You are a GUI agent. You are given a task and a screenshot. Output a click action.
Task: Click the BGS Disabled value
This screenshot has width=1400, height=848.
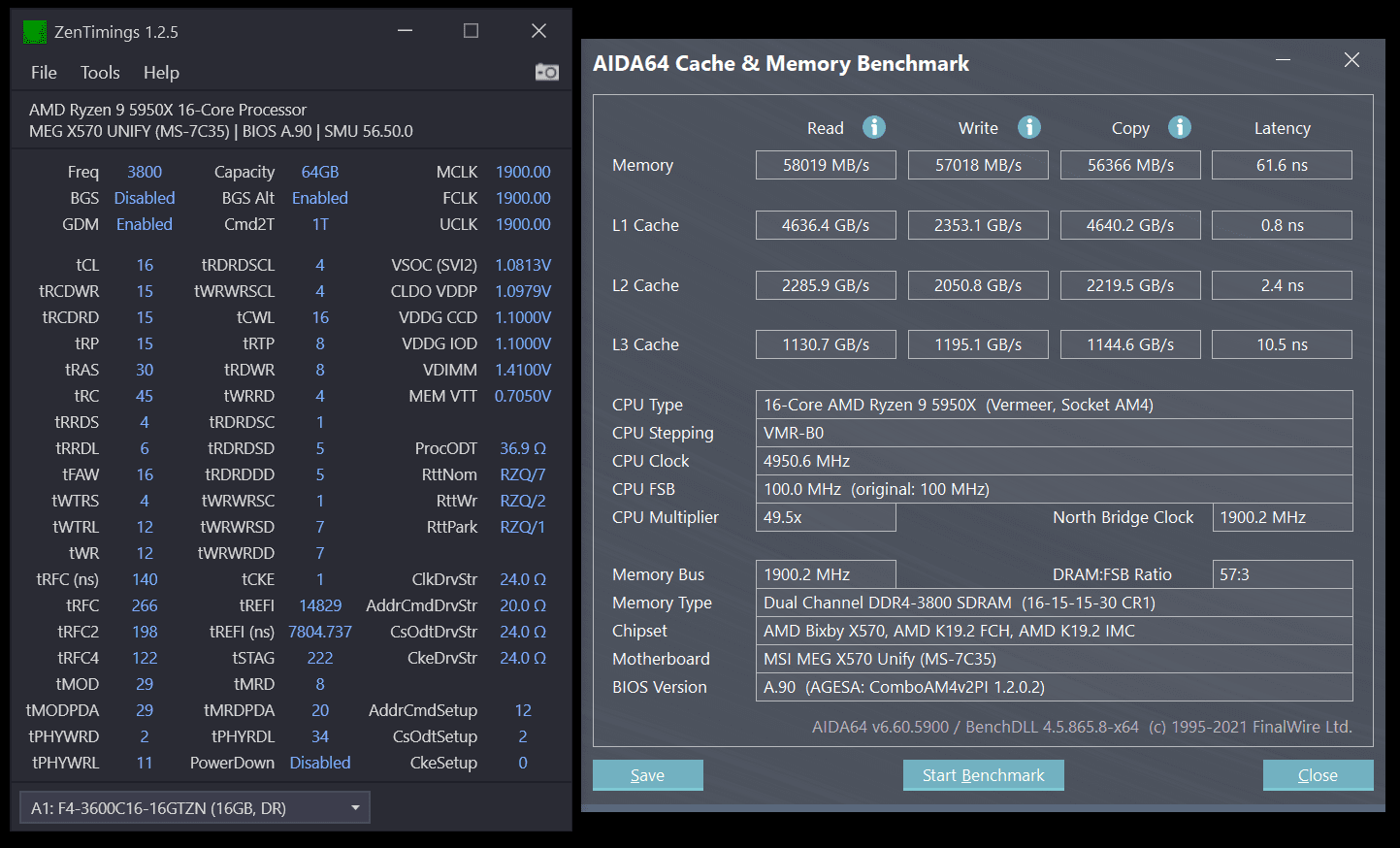click(145, 198)
